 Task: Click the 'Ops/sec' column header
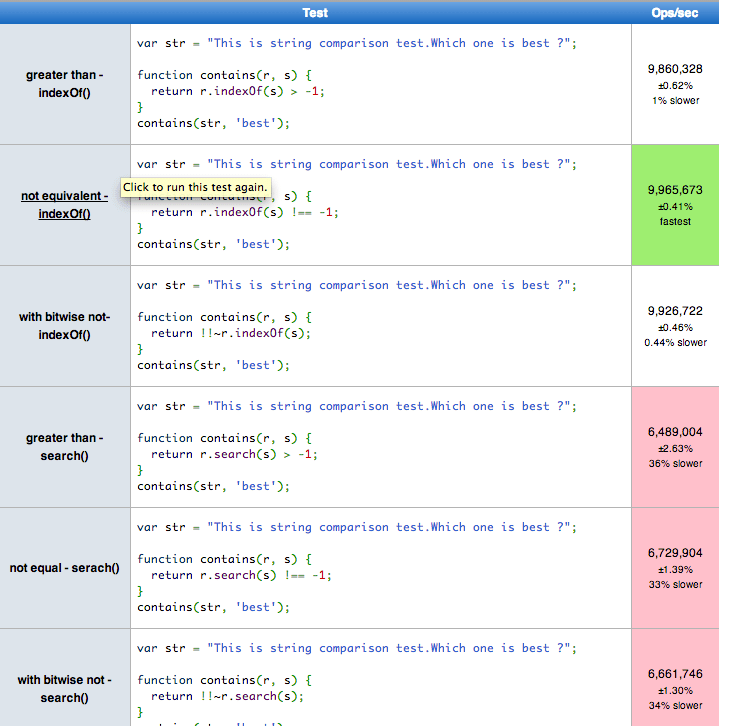[675, 13]
